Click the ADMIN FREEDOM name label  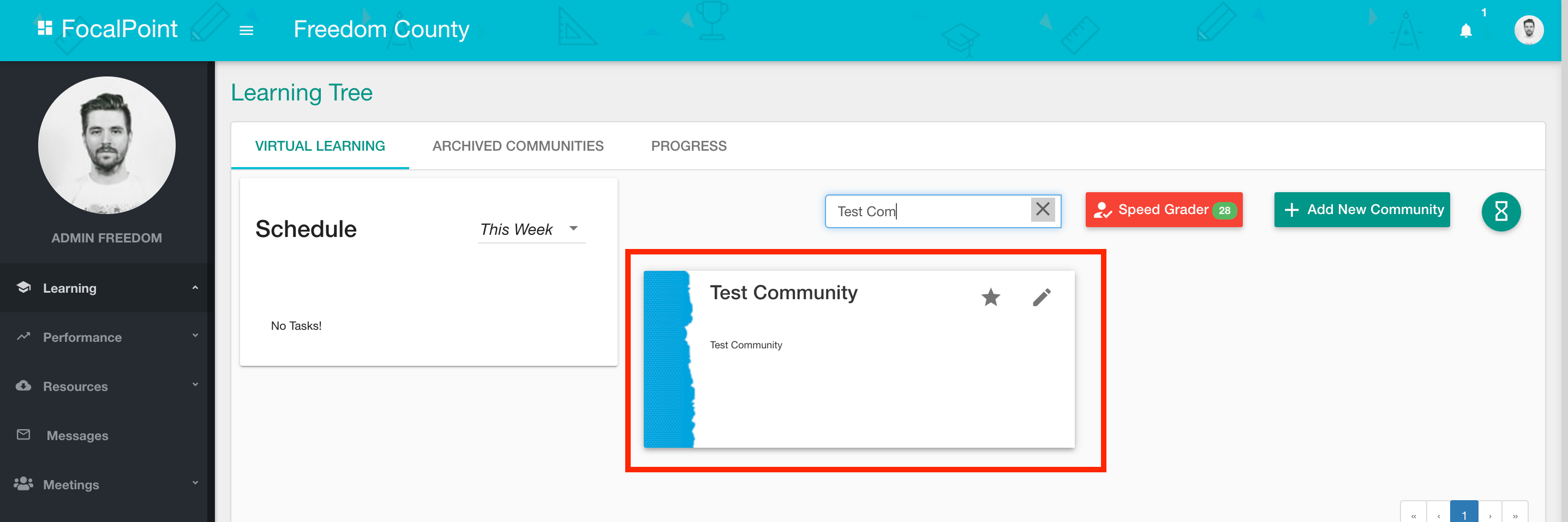click(x=106, y=238)
